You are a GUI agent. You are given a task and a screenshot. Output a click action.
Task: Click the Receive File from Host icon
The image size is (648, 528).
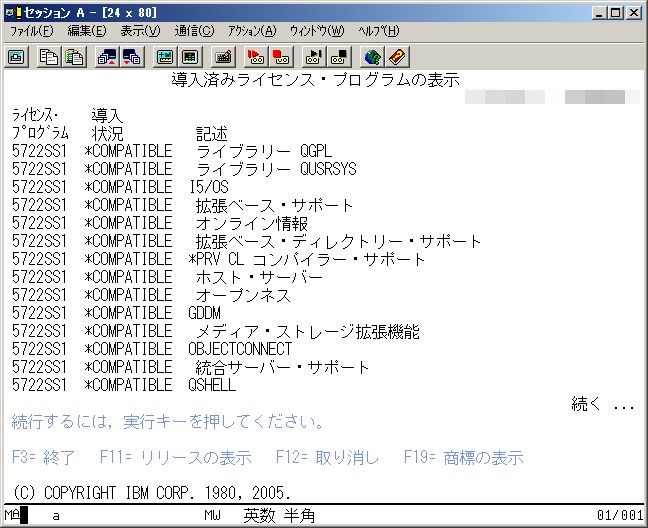pyautogui.click(x=132, y=57)
